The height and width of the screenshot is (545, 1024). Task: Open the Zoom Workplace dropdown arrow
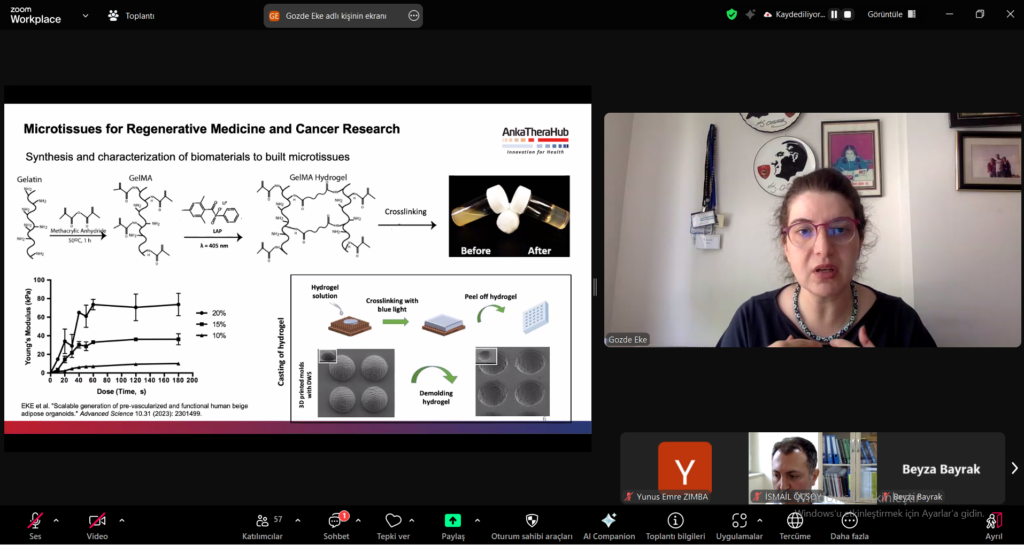(x=85, y=16)
